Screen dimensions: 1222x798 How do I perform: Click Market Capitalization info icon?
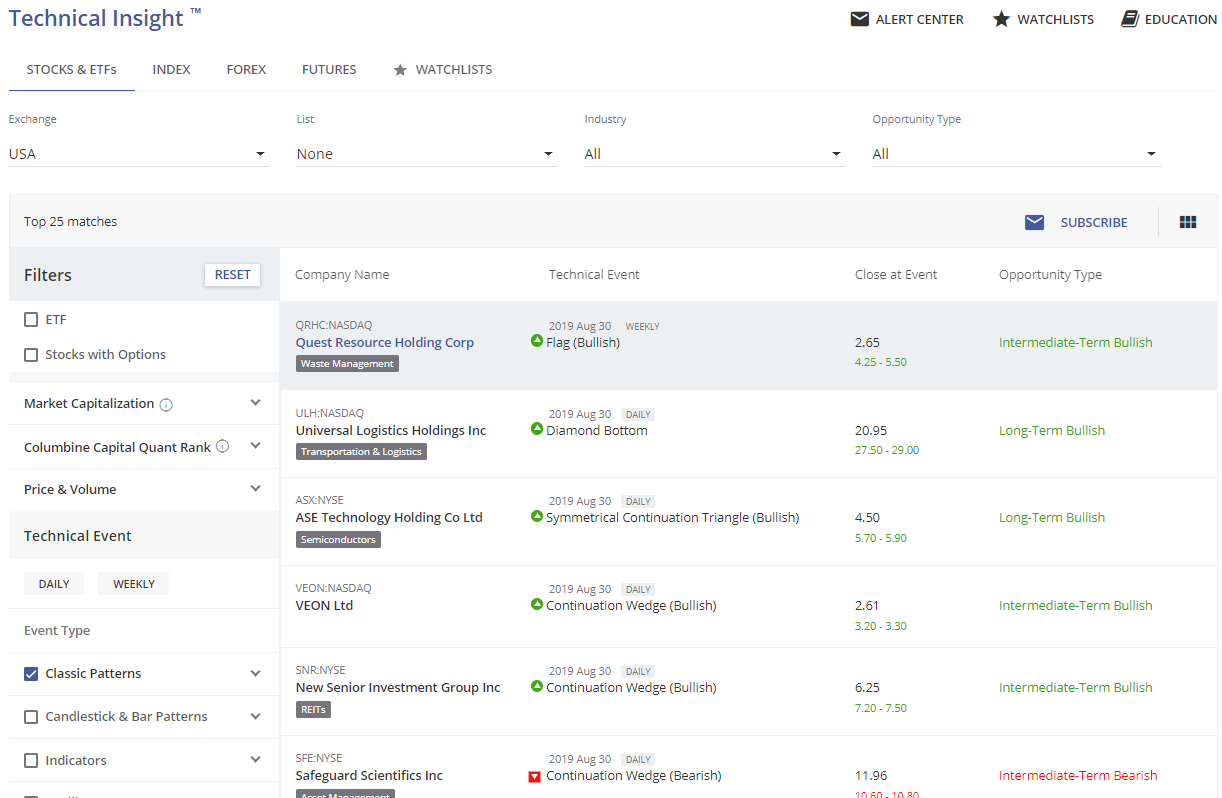(x=166, y=404)
